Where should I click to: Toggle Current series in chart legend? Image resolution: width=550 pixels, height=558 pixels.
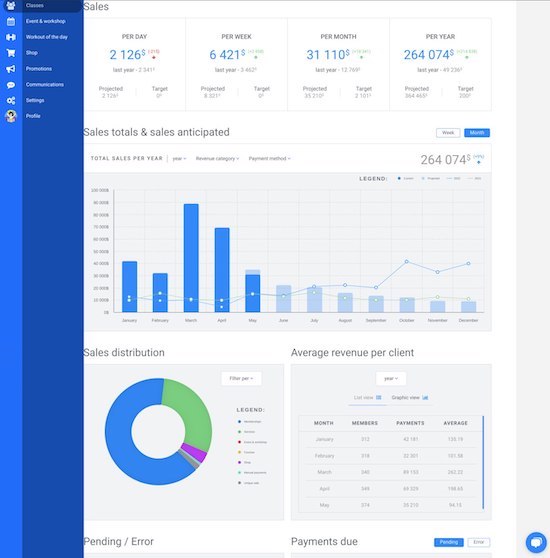405,178
